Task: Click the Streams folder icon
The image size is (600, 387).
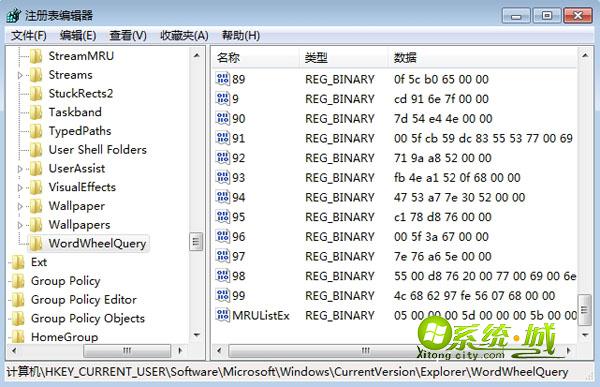Action: (x=36, y=75)
